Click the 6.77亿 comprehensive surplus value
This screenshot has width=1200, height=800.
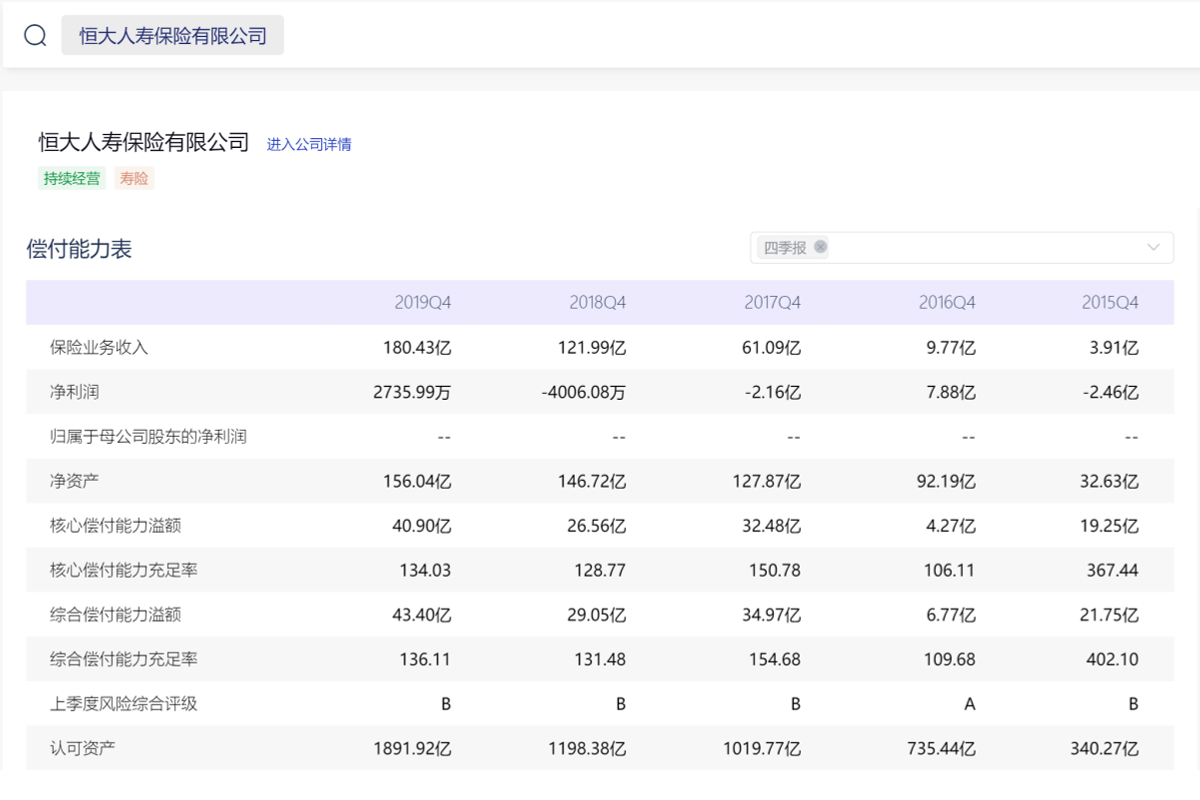click(x=950, y=614)
